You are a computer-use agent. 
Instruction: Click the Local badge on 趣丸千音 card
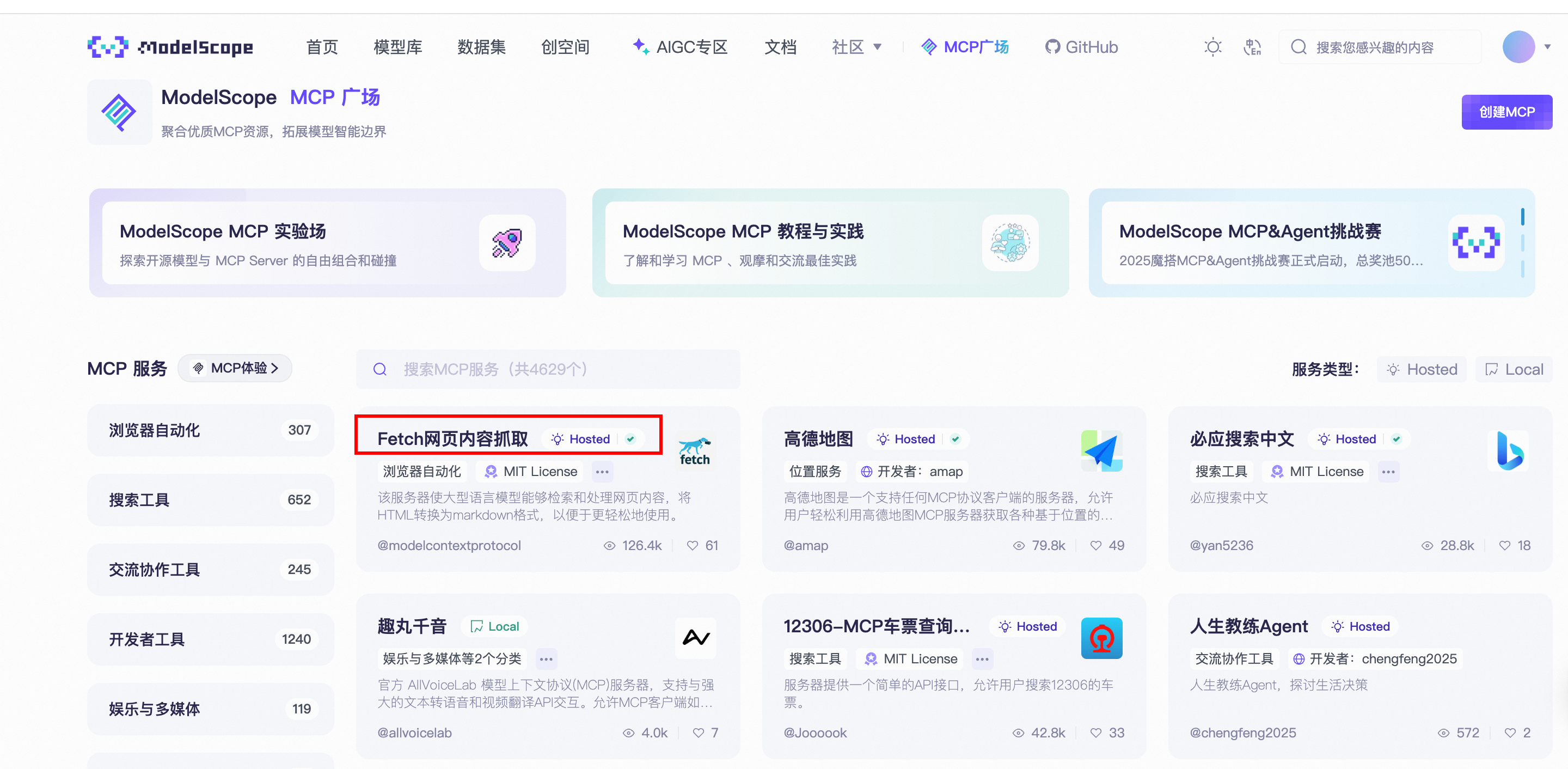click(495, 626)
